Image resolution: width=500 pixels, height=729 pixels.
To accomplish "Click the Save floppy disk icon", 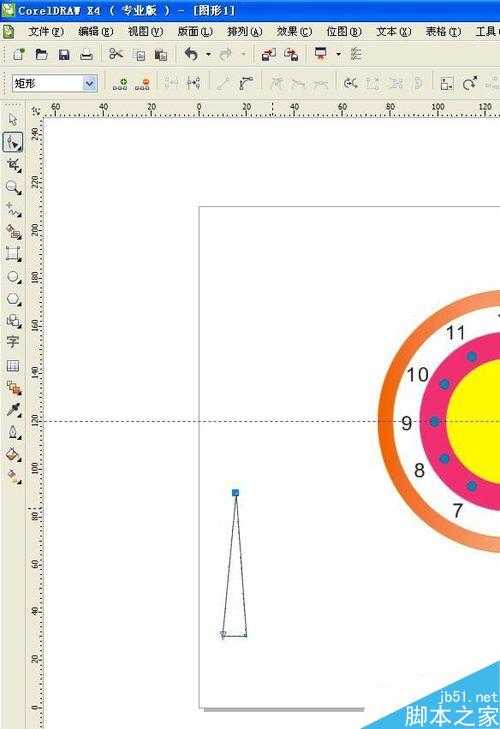I will (64, 55).
